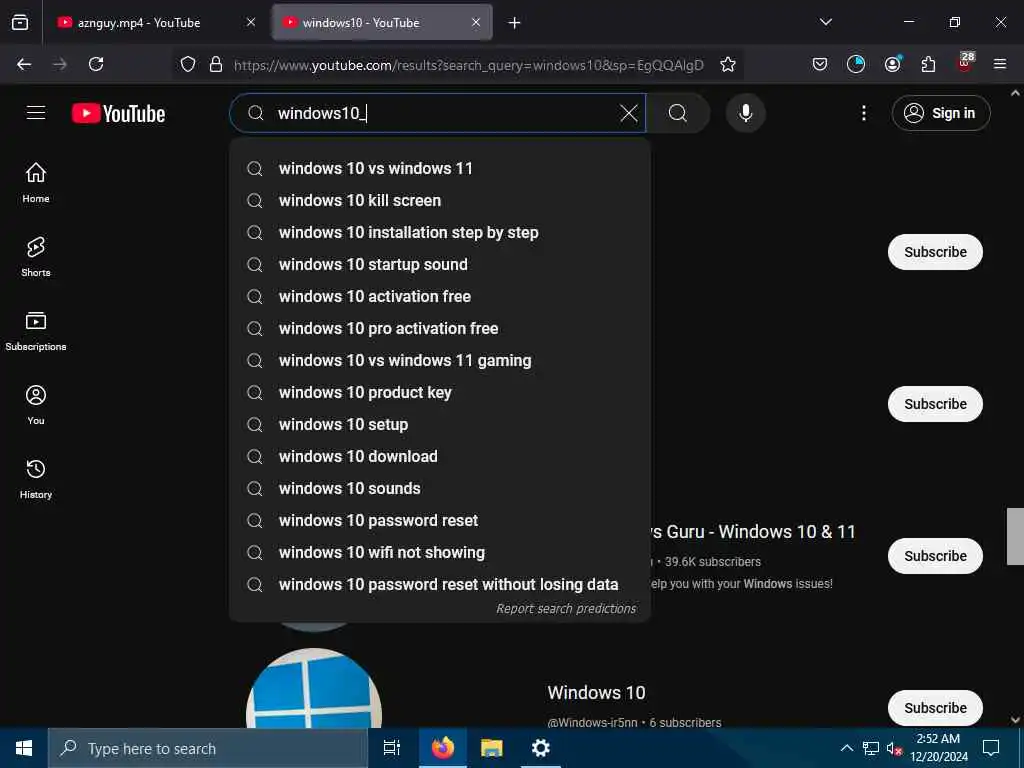Start voice search with the microphone icon

[x=745, y=114]
